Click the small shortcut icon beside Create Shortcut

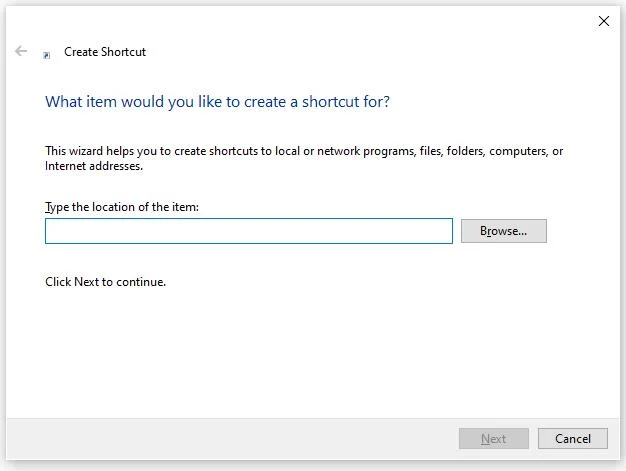click(47, 55)
